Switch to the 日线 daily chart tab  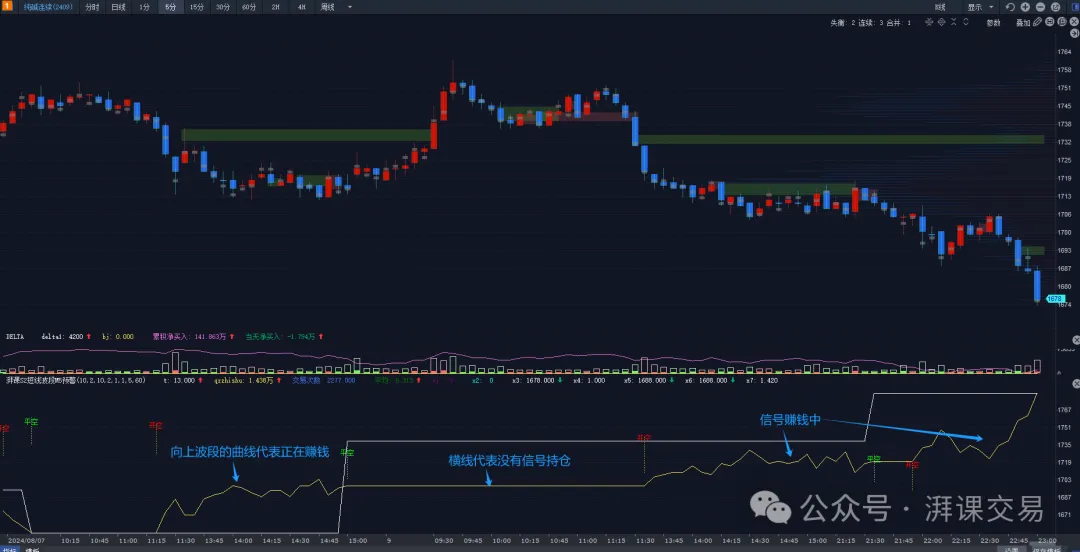coord(118,7)
